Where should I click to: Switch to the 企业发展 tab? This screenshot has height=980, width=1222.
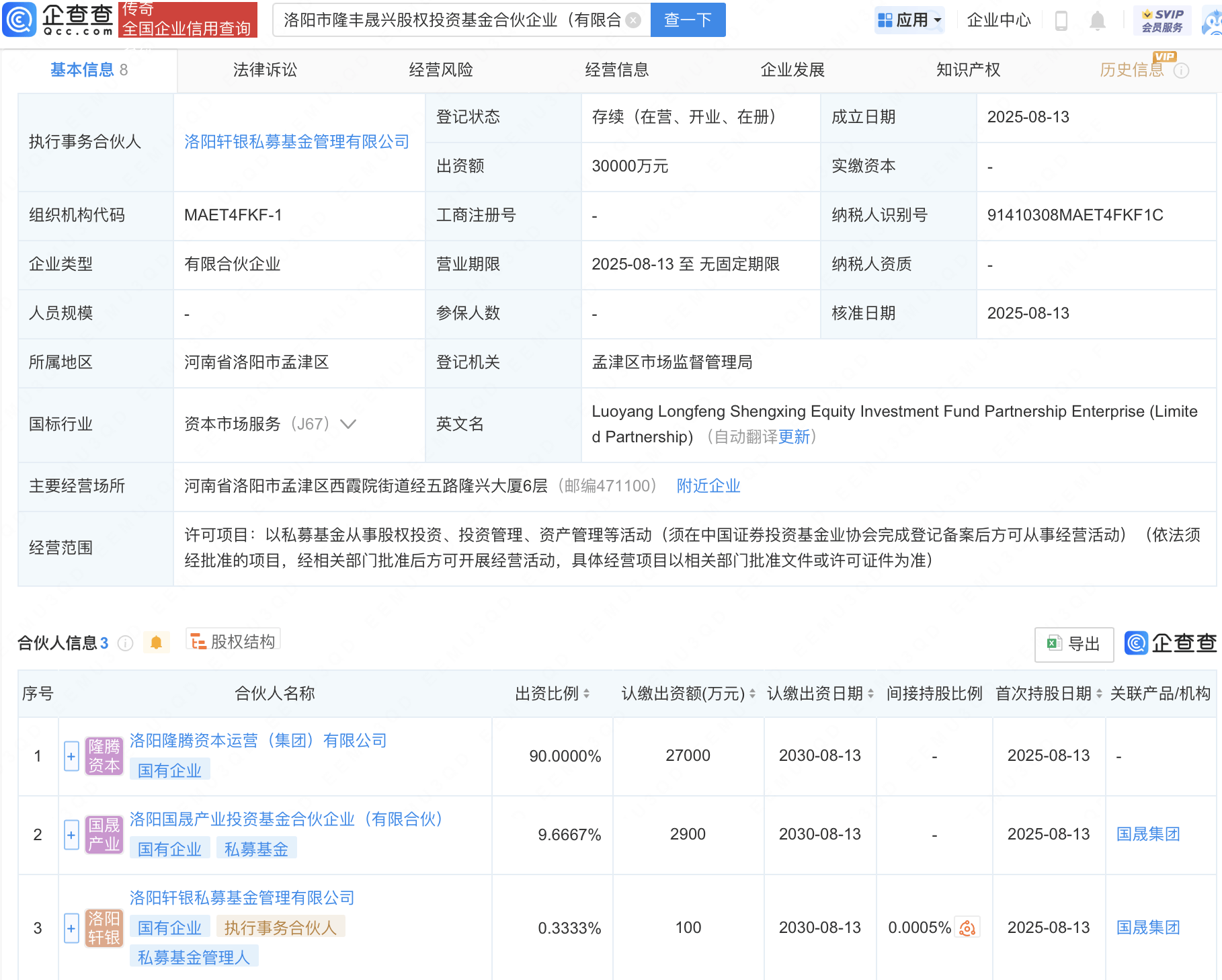(x=792, y=70)
